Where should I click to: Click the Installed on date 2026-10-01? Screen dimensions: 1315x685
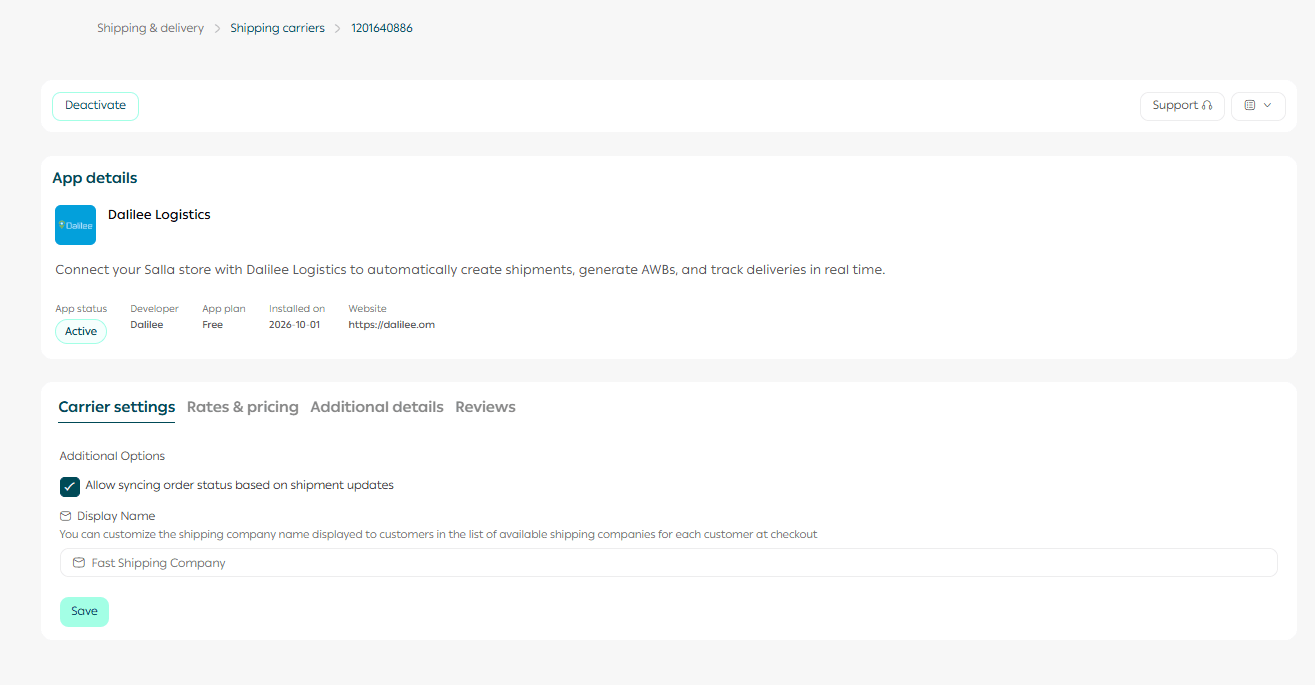click(x=294, y=325)
